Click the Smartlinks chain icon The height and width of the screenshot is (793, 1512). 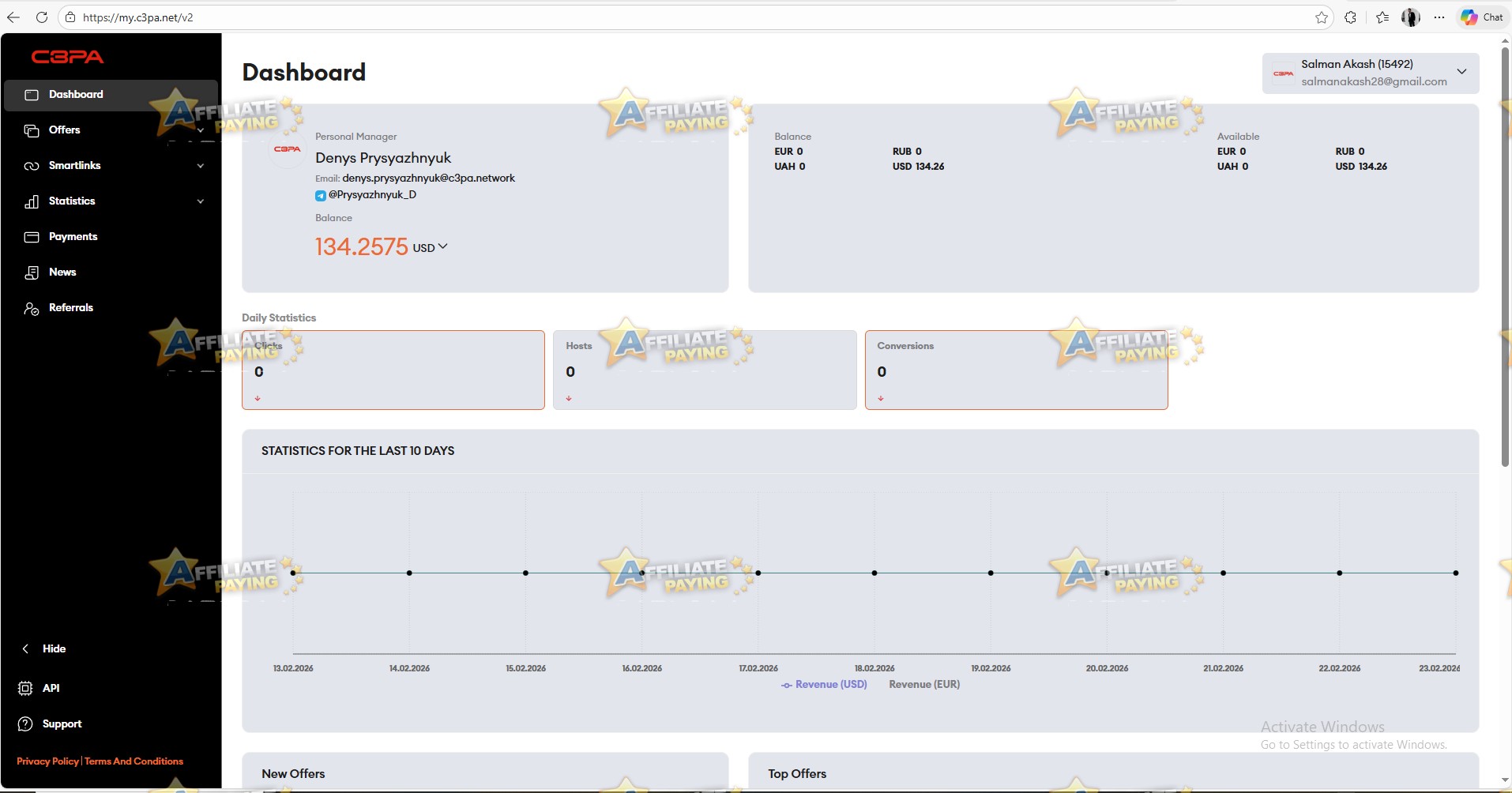pyautogui.click(x=32, y=166)
